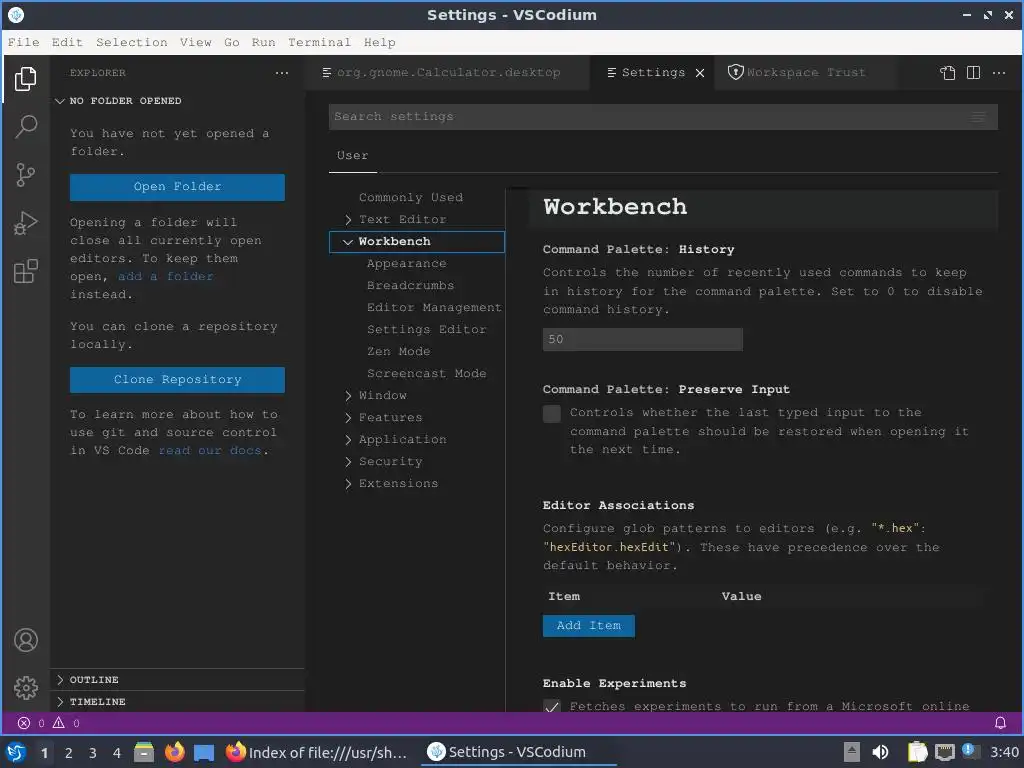Click the settings search filter icon
1024x768 pixels.
(x=978, y=117)
